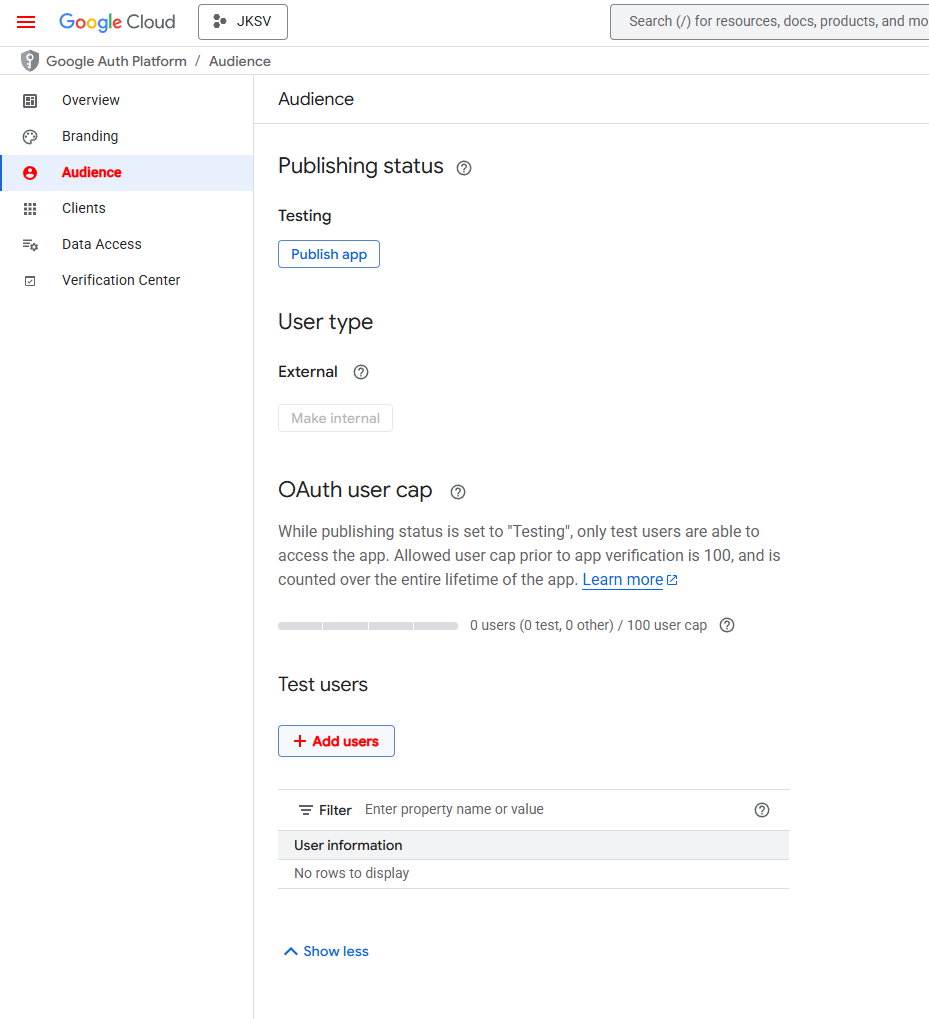Open Data Access section

click(101, 244)
